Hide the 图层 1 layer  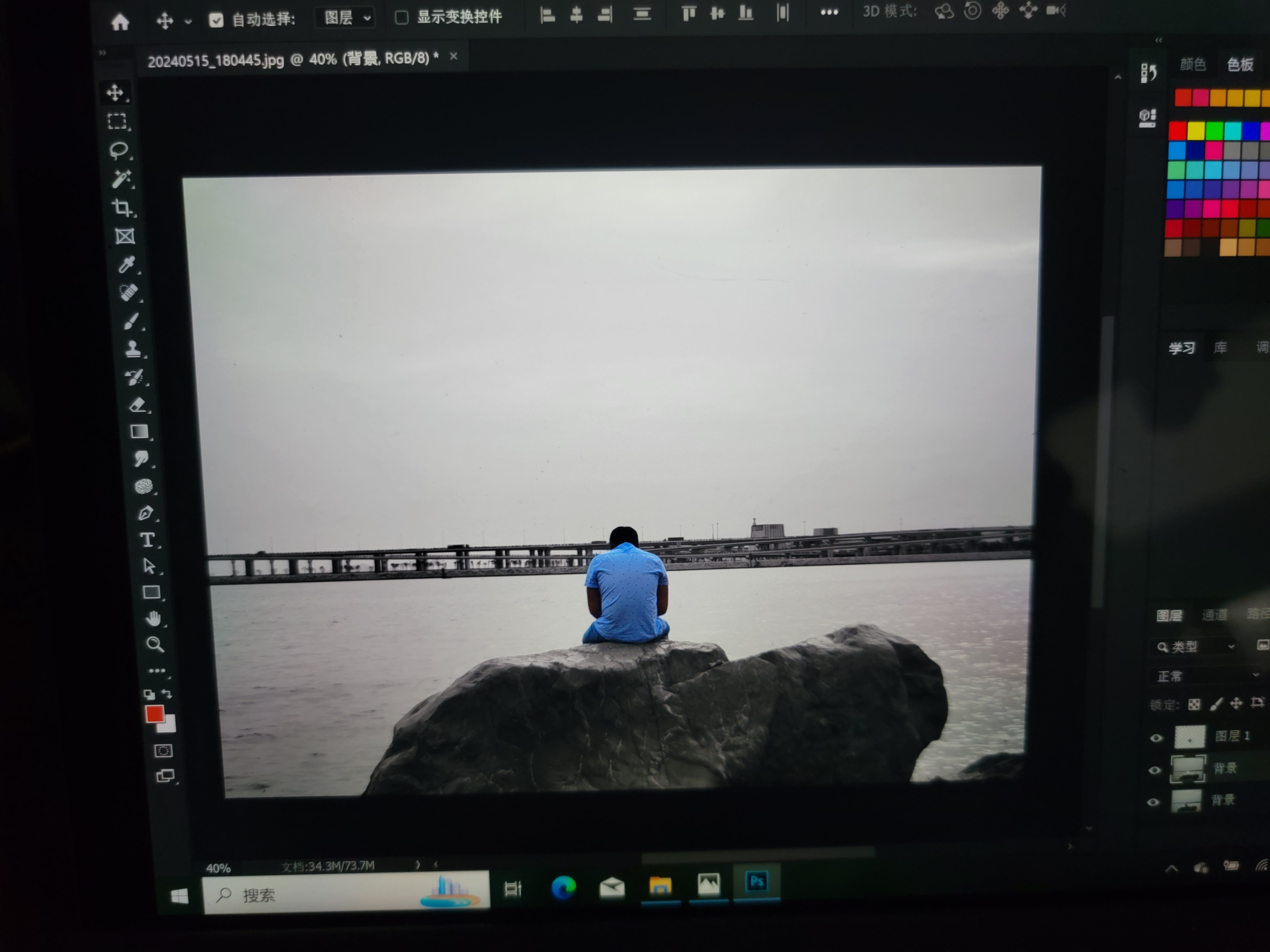click(x=1156, y=738)
